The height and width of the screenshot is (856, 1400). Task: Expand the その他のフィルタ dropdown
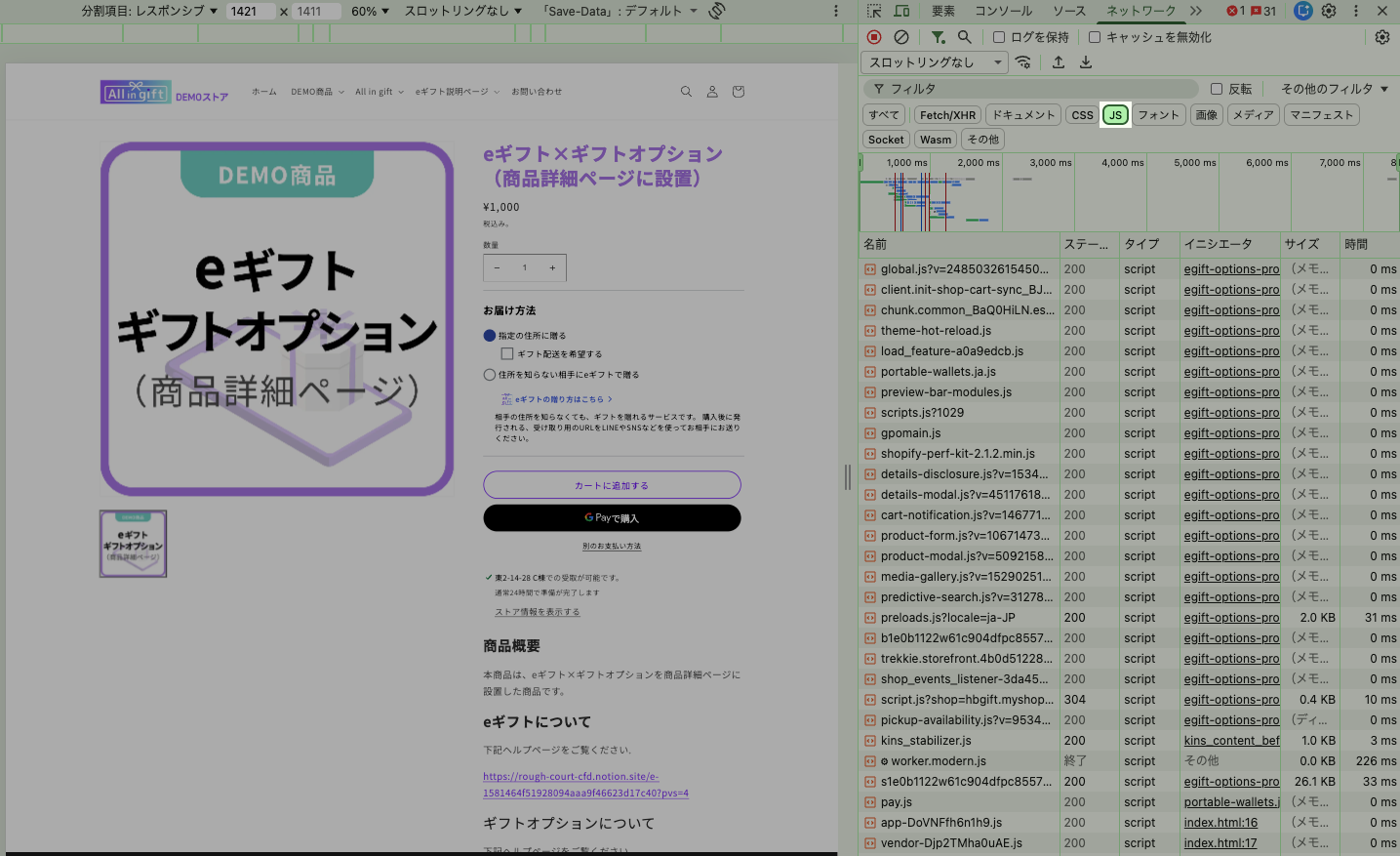pos(1334,89)
